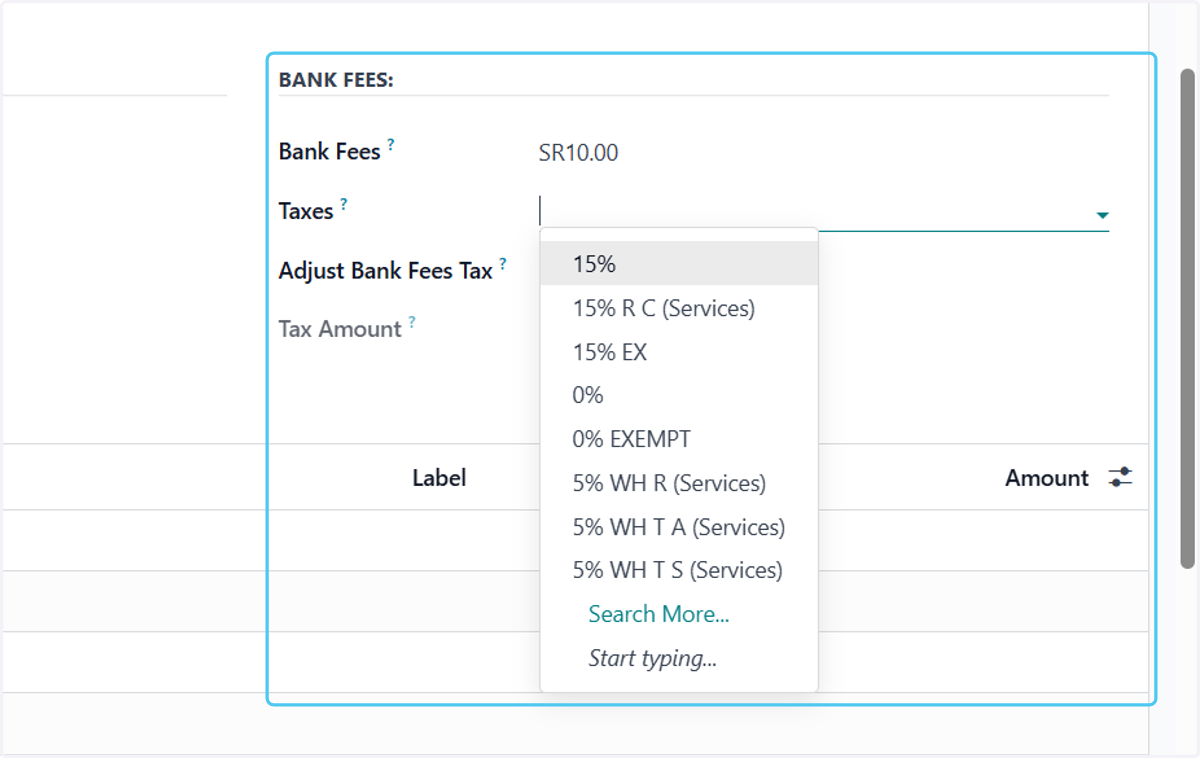This screenshot has height=758, width=1200.
Task: Show help for Adjust Bank Fees Tax
Action: click(503, 264)
